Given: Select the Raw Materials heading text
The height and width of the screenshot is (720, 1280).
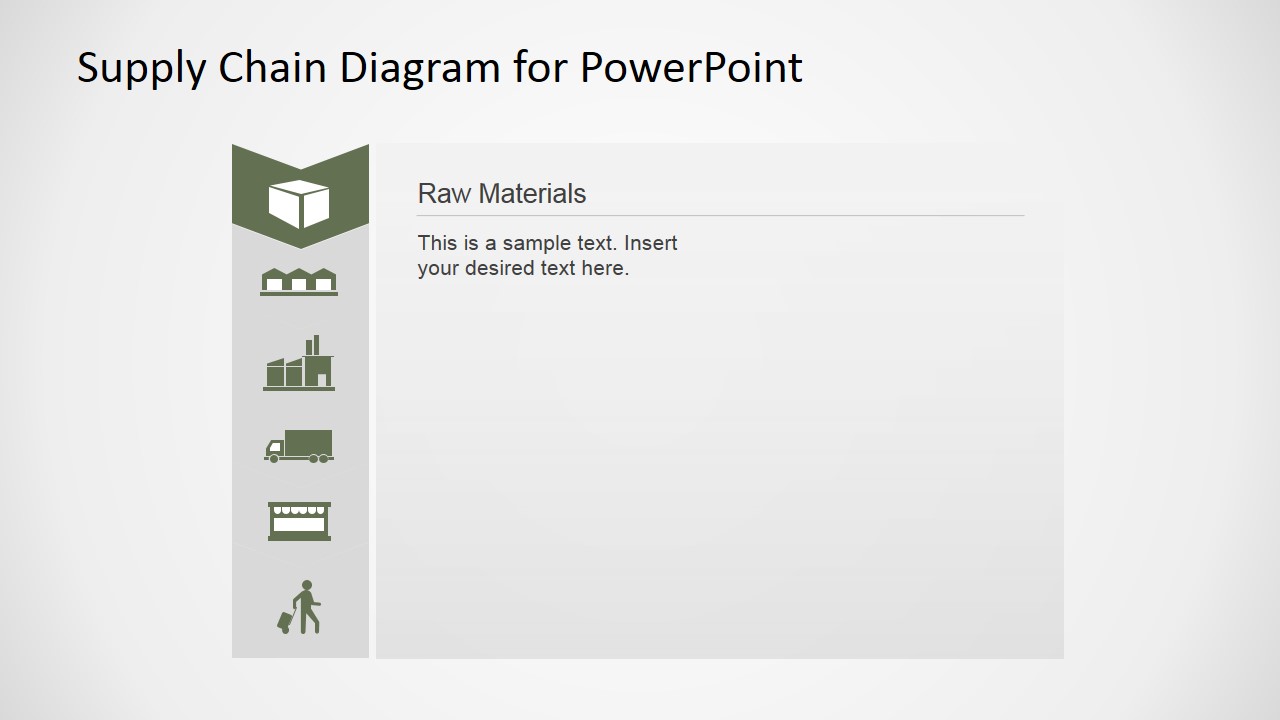Looking at the screenshot, I should click(502, 193).
